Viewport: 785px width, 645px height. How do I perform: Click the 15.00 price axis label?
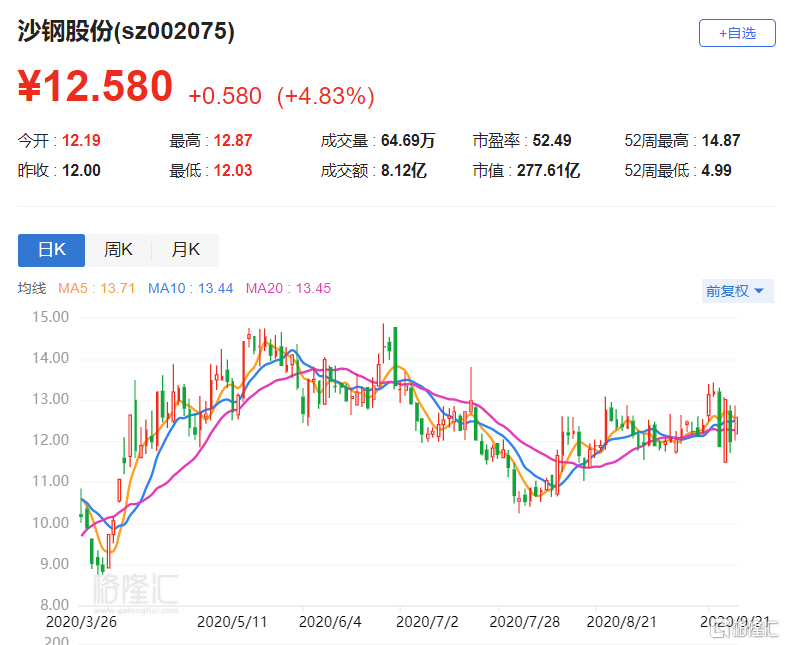[x=51, y=317]
